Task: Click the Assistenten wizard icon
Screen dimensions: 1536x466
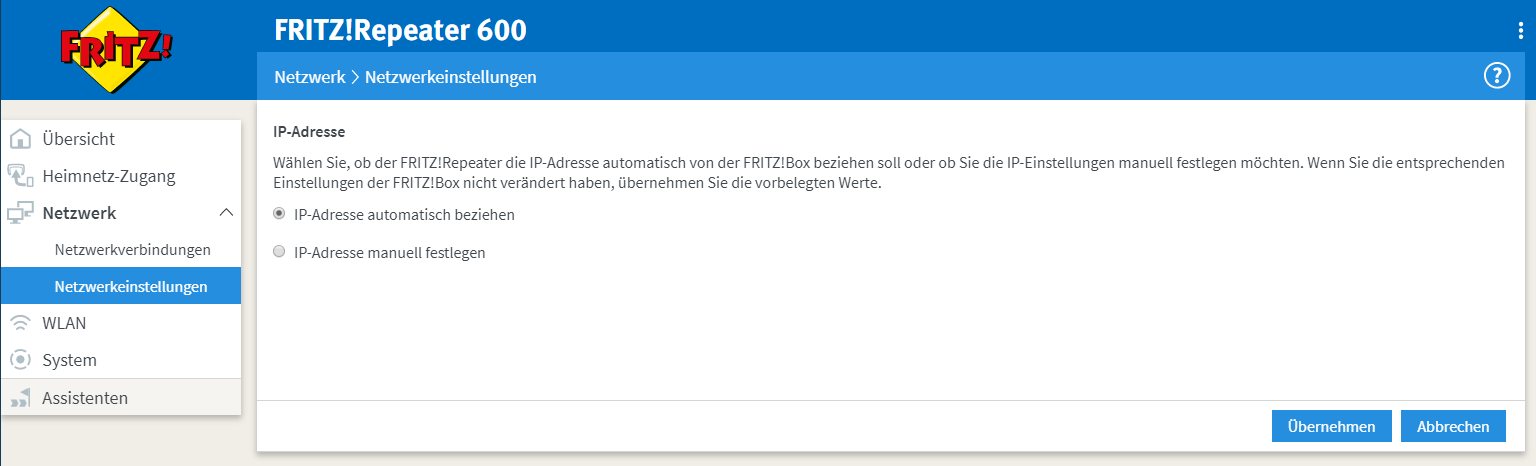Action: (x=20, y=398)
